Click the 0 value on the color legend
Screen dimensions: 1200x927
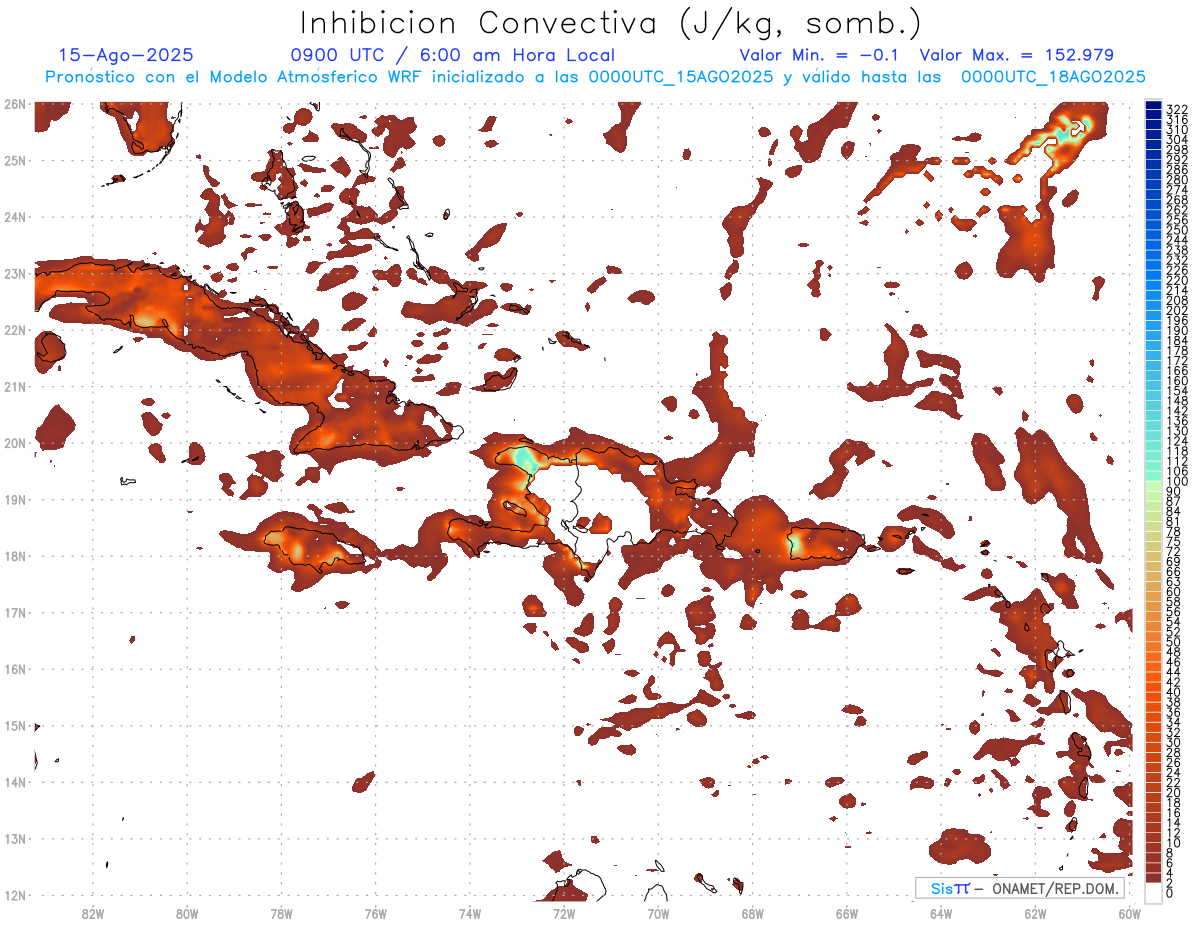(1170, 894)
